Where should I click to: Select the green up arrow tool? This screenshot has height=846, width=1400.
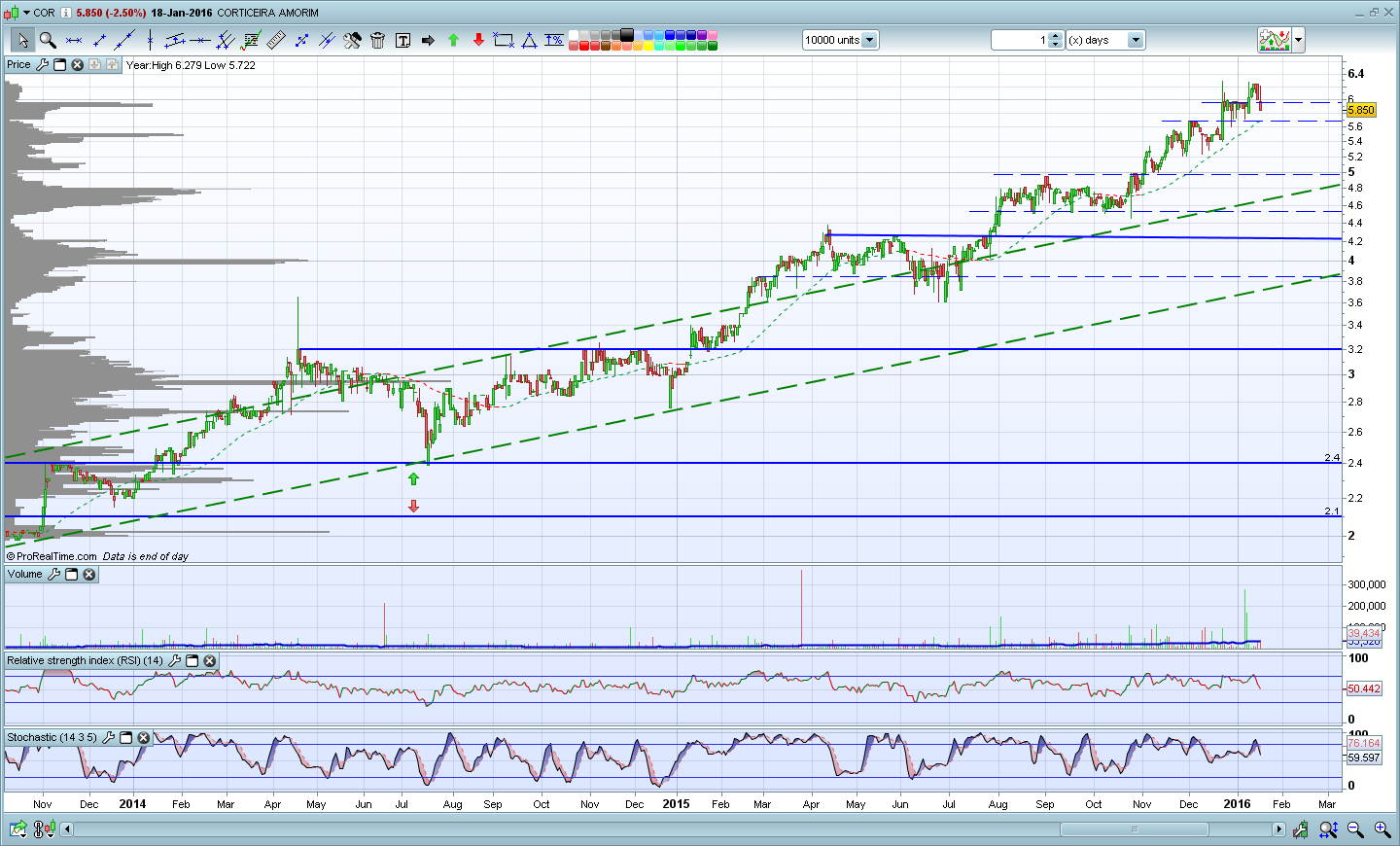click(x=453, y=40)
